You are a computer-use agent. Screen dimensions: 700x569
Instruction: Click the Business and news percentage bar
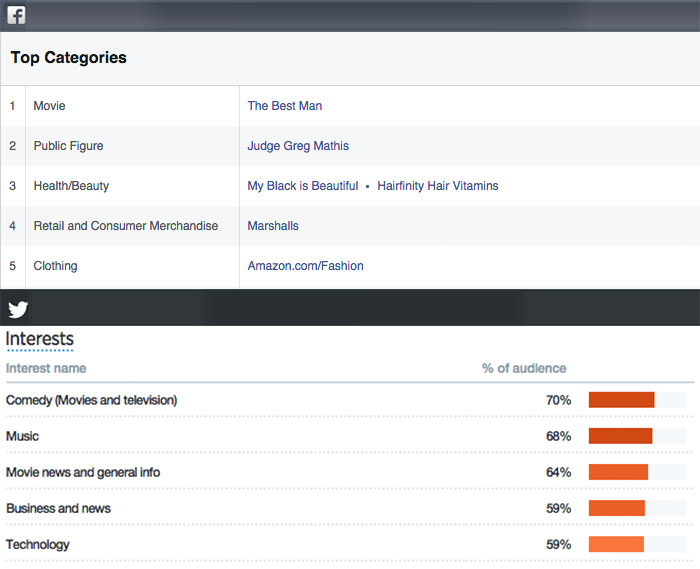click(x=637, y=508)
